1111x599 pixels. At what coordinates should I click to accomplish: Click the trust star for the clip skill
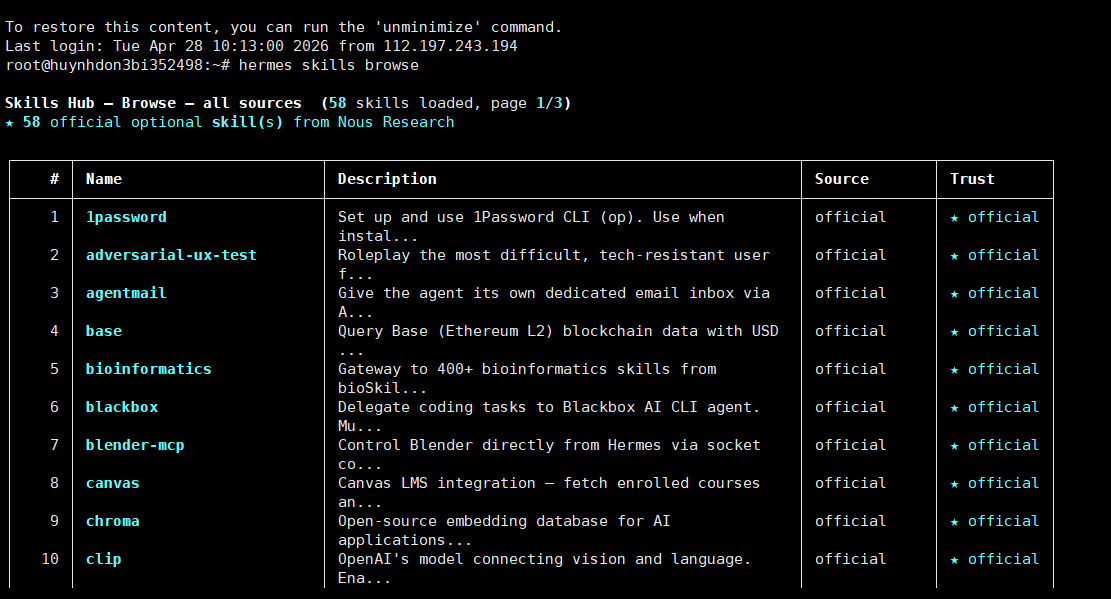pyautogui.click(x=955, y=559)
